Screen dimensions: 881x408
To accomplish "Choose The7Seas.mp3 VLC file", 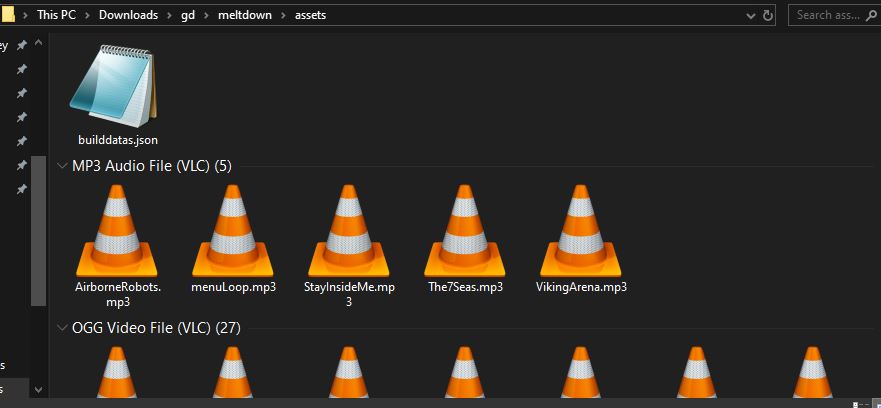I will coord(465,239).
